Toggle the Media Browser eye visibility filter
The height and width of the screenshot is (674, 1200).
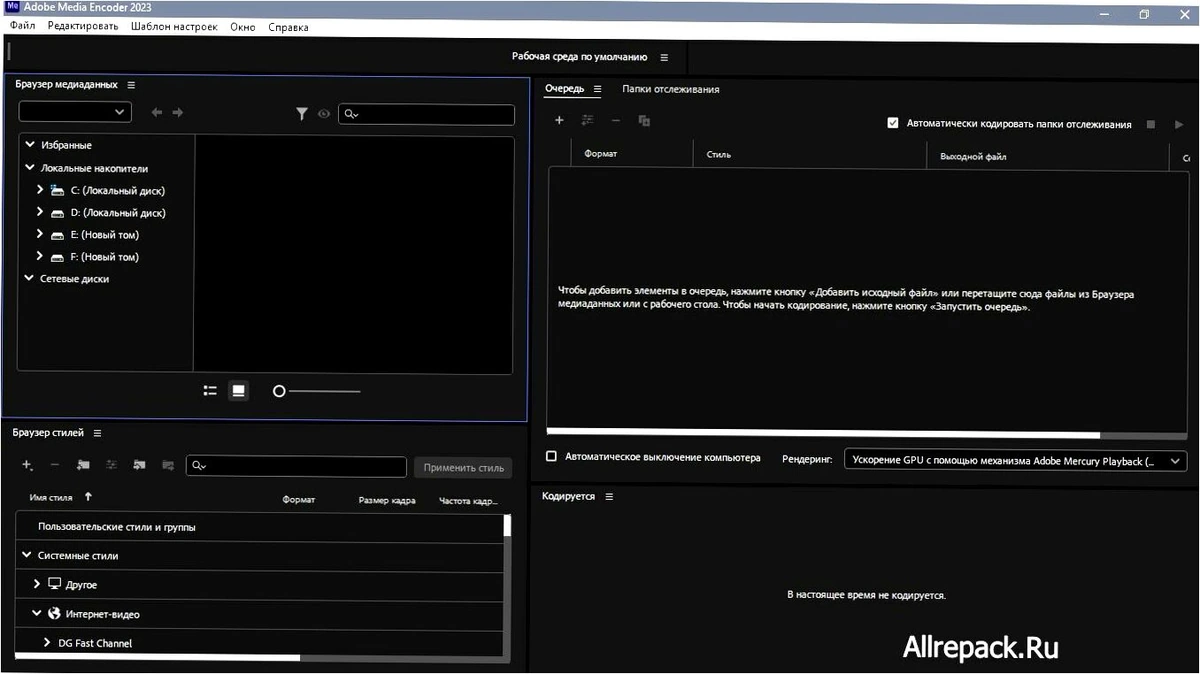(x=324, y=114)
